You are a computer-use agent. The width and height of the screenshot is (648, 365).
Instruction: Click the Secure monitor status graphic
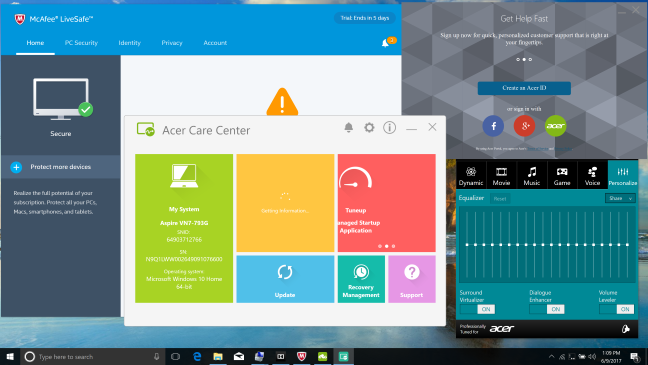[63, 99]
